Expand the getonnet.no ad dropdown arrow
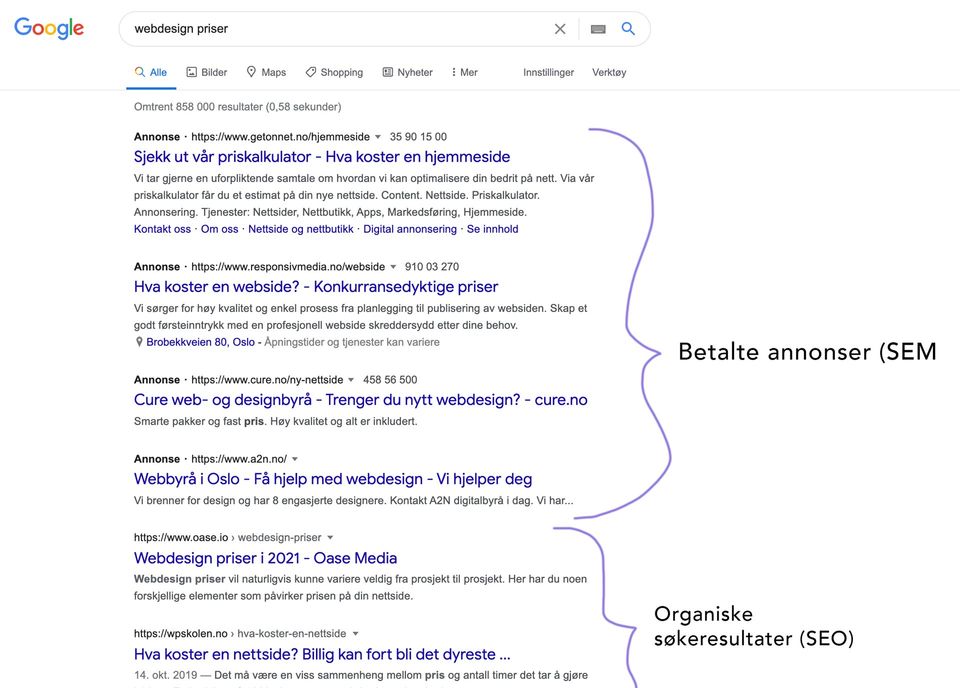960x688 pixels. click(378, 137)
